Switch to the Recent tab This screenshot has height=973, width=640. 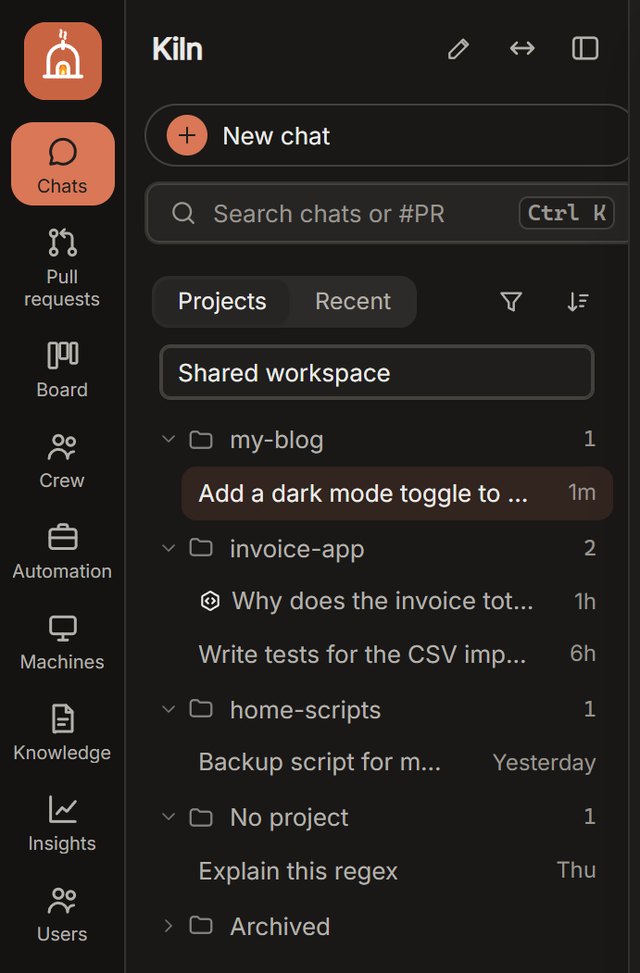353,302
